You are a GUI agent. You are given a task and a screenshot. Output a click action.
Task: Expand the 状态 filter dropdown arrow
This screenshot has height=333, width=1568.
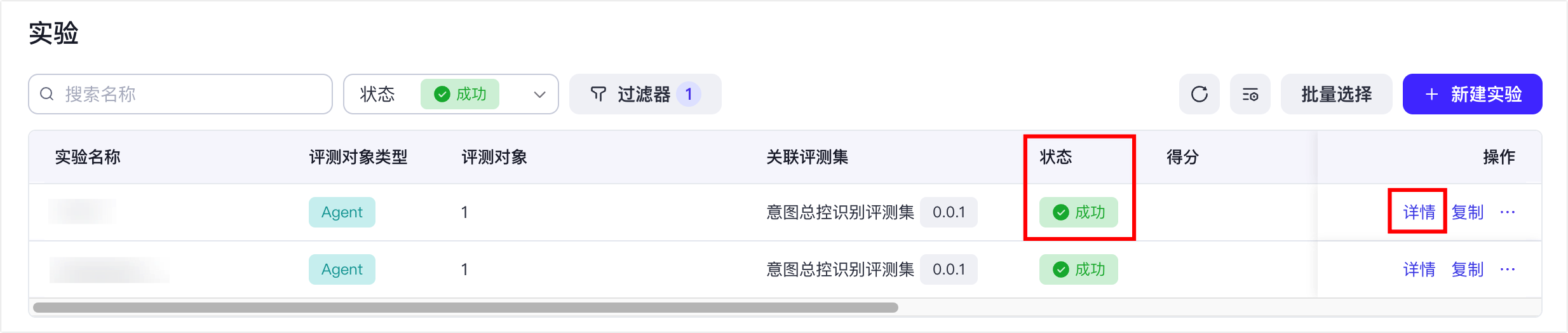(x=539, y=95)
